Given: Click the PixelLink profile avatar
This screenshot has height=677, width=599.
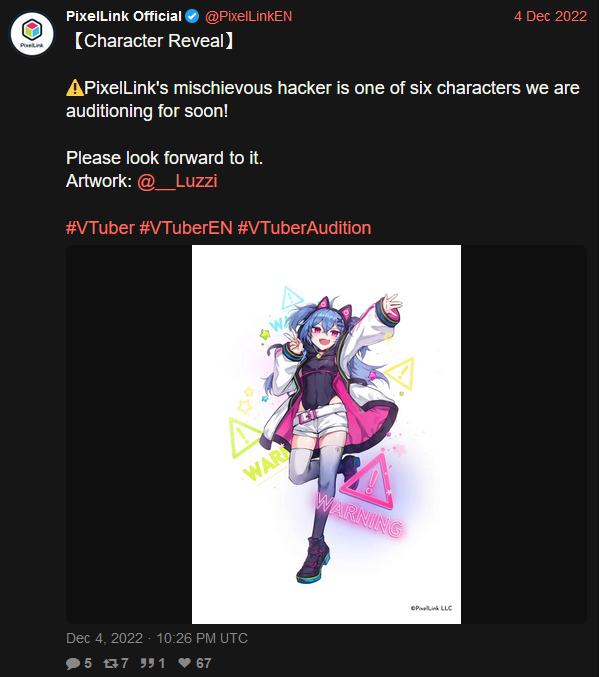Looking at the screenshot, I should pyautogui.click(x=32, y=34).
